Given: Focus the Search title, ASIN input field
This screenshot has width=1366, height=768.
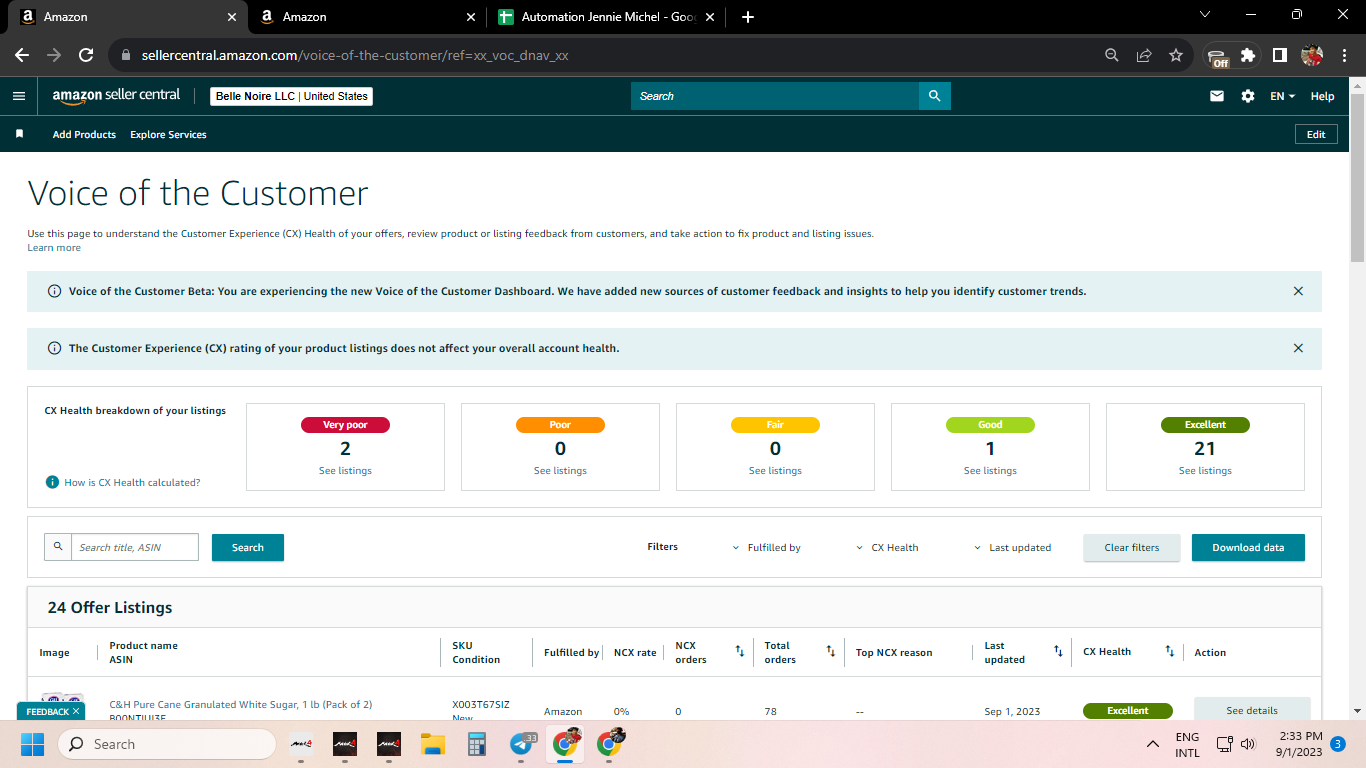Looking at the screenshot, I should [x=134, y=547].
